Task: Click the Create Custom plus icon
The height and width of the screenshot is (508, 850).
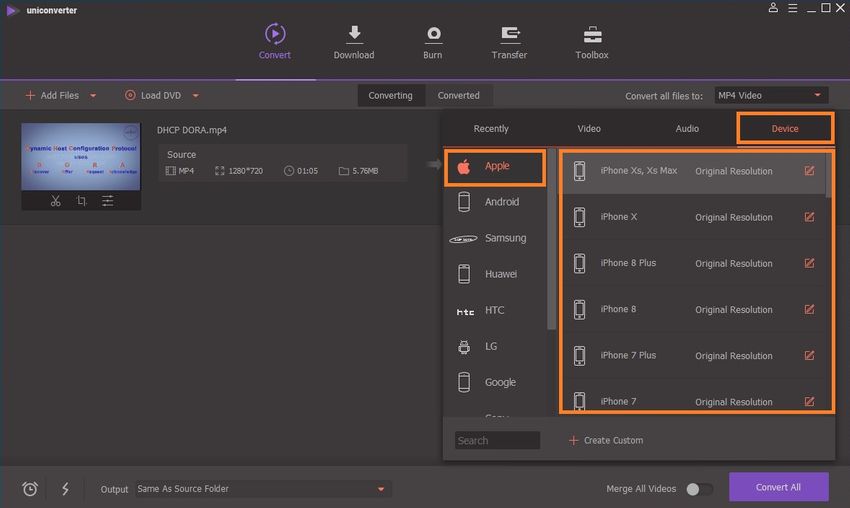Action: click(574, 440)
